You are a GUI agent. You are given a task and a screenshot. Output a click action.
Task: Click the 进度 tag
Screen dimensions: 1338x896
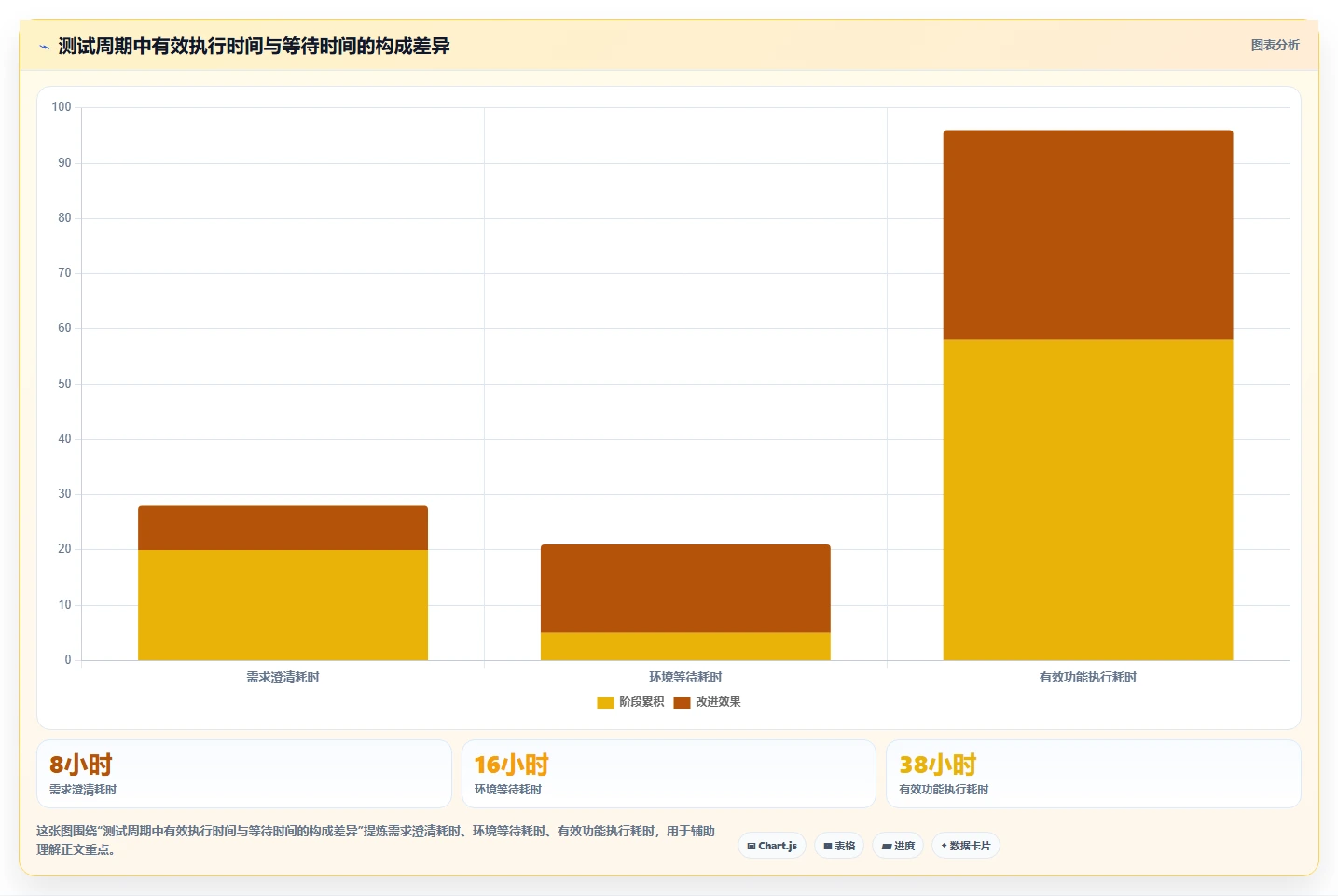898,846
